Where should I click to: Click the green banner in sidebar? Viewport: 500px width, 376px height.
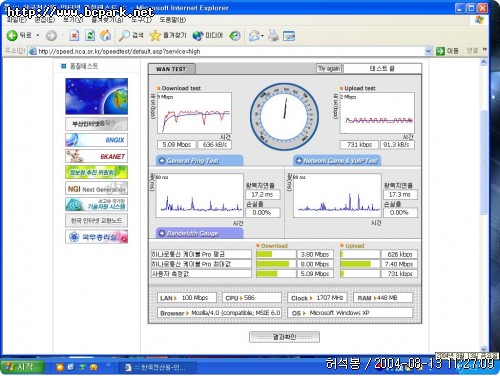pos(97,172)
